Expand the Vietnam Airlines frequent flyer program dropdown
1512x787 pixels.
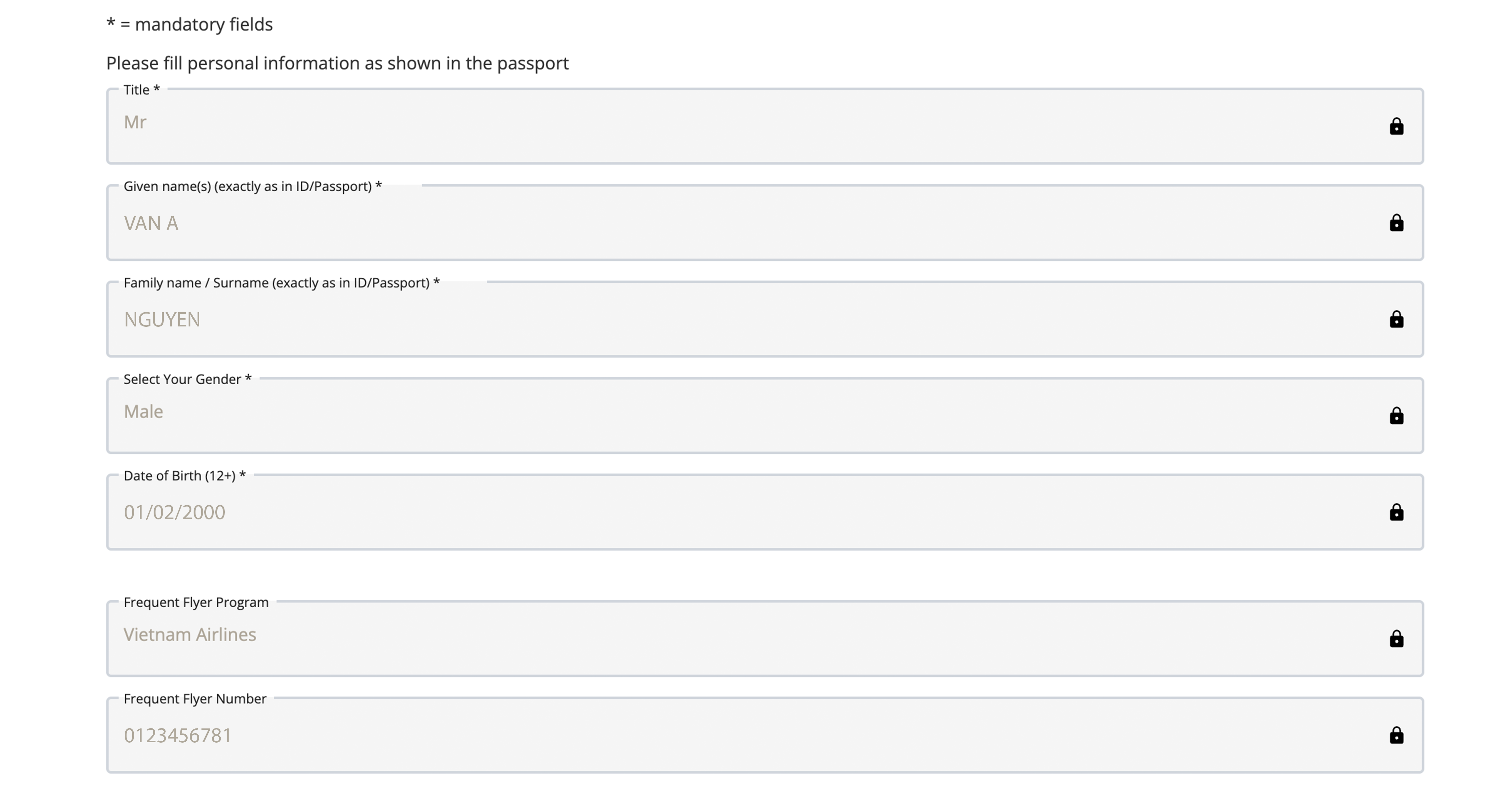(x=704, y=638)
